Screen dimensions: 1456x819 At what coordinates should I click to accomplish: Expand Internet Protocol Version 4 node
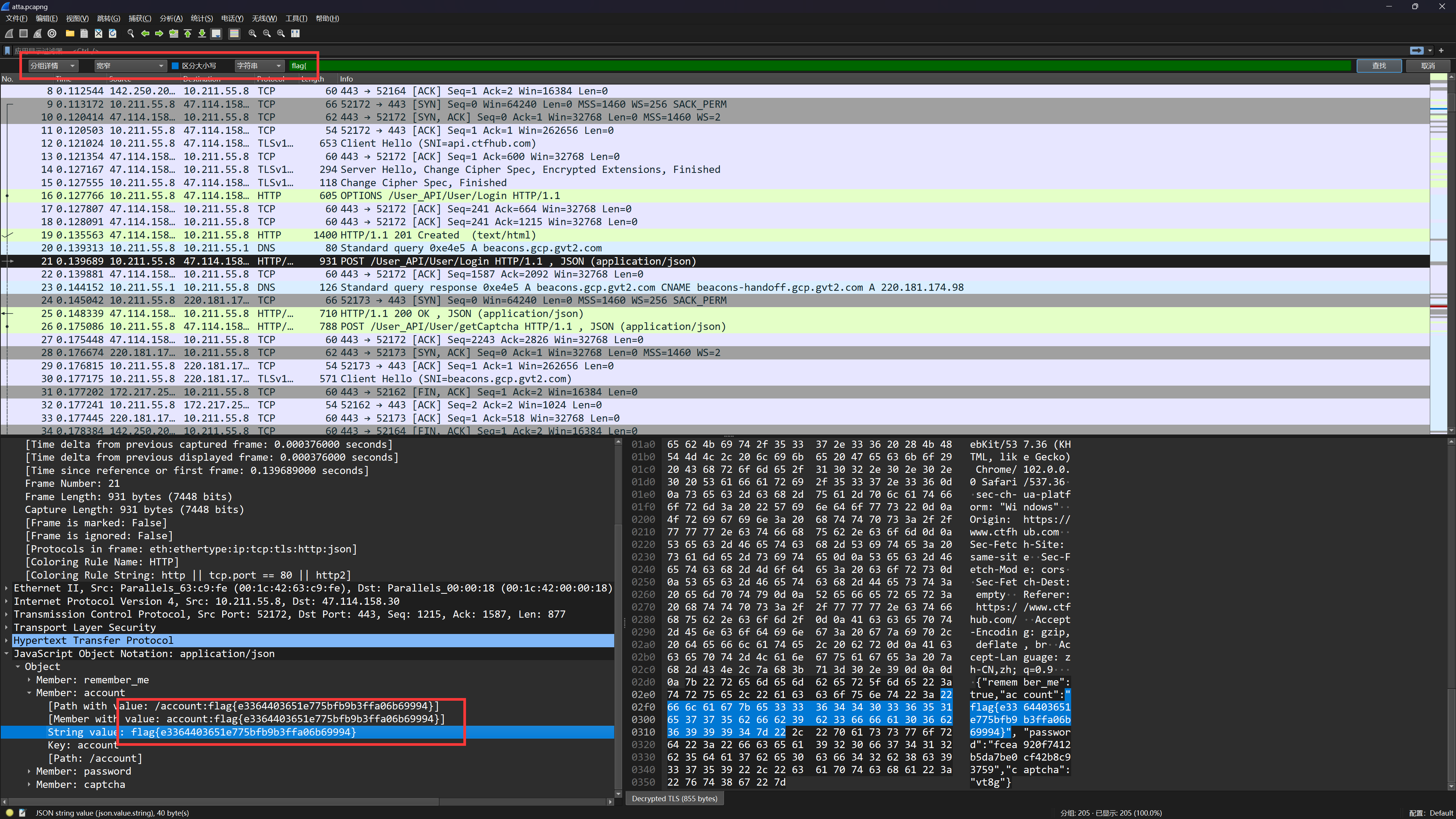(x=6, y=601)
